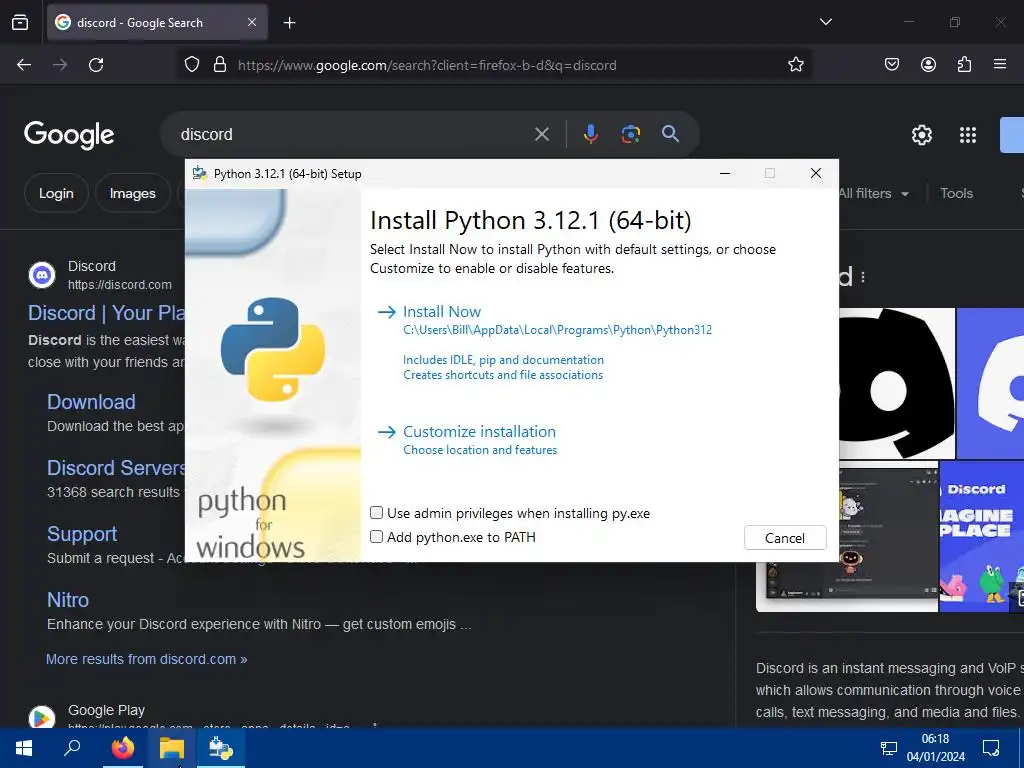Click Install Now in Python setup
The width and height of the screenshot is (1024, 768).
click(441, 312)
